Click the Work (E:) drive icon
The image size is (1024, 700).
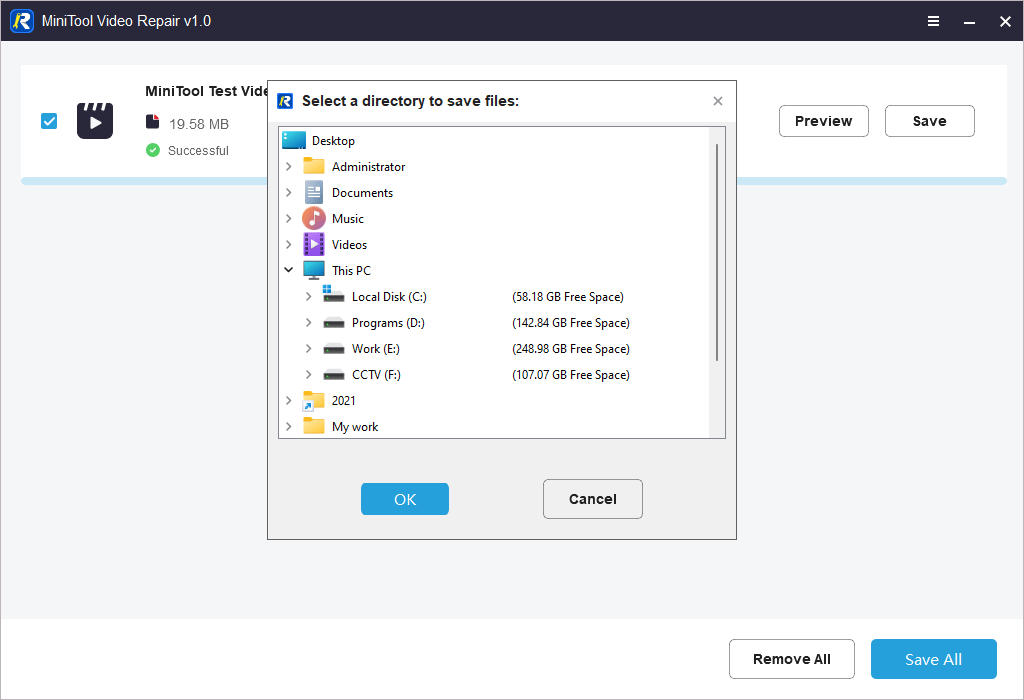(x=334, y=349)
